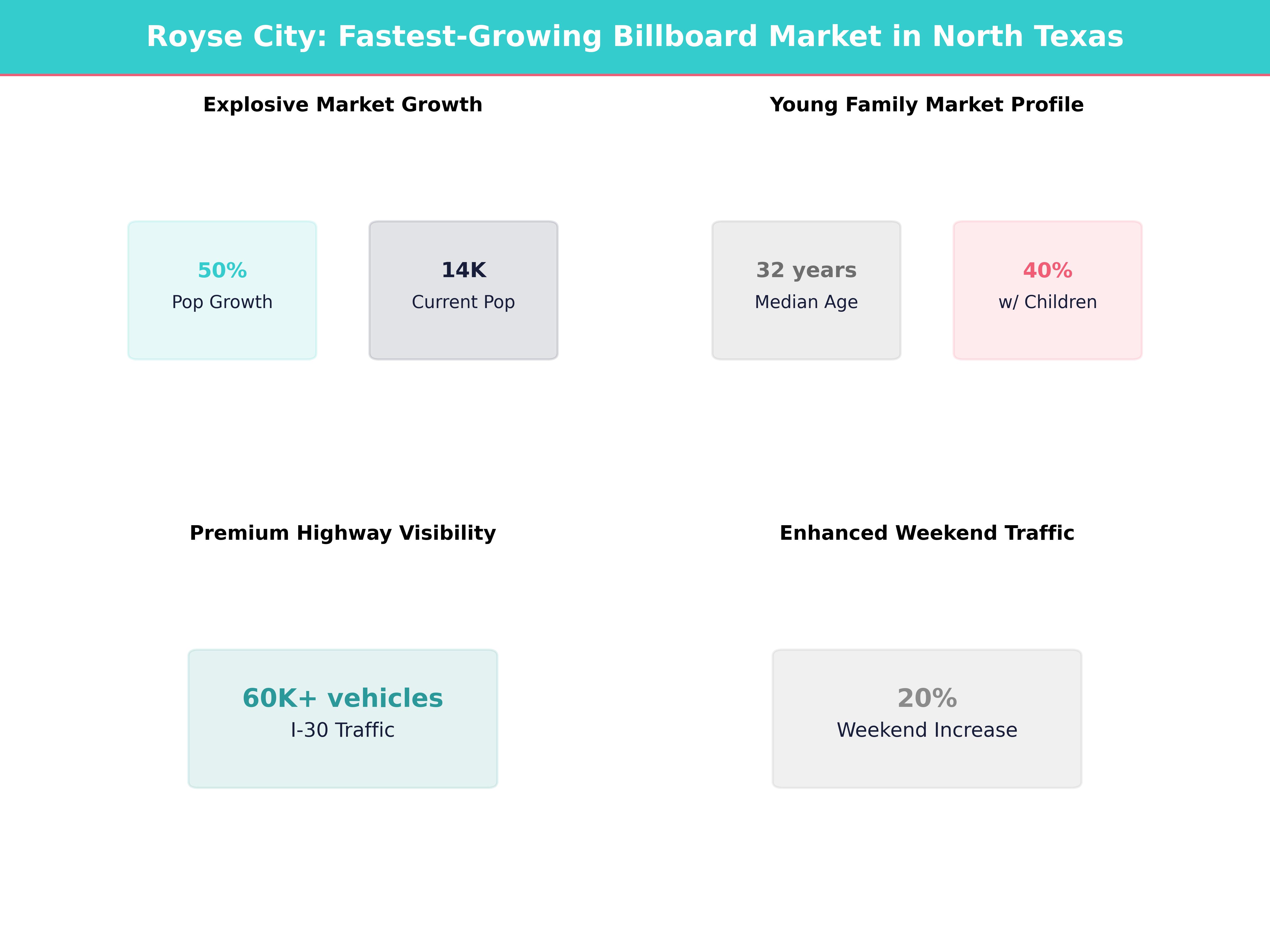Click the 32 years Median Age card

point(806,290)
